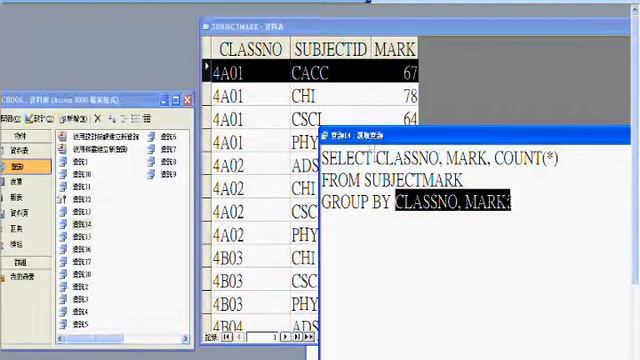Click the row selector of the CACC record
This screenshot has height=360, width=640.
coord(207,72)
